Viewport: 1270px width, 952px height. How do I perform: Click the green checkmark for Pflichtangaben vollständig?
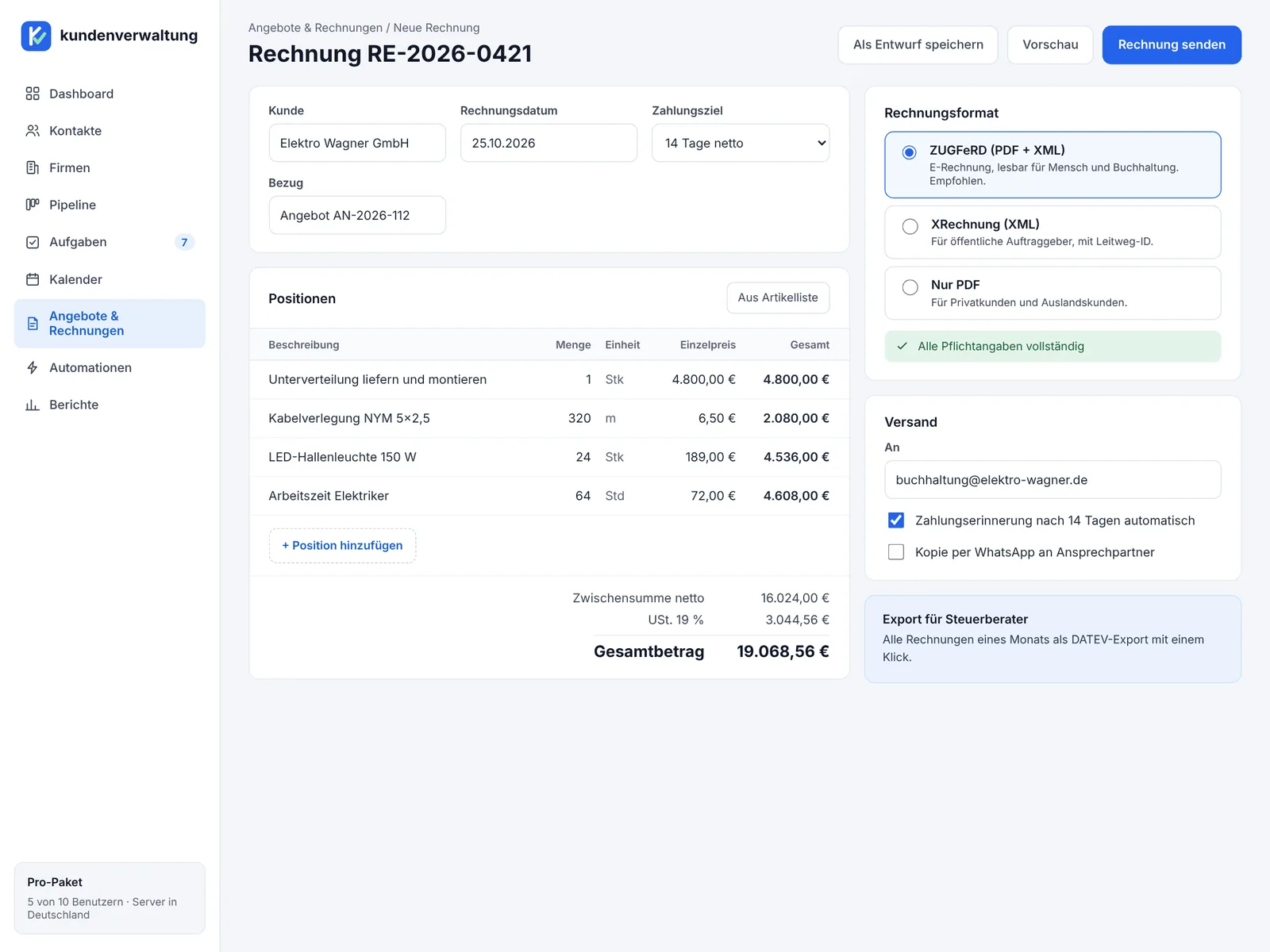(902, 346)
